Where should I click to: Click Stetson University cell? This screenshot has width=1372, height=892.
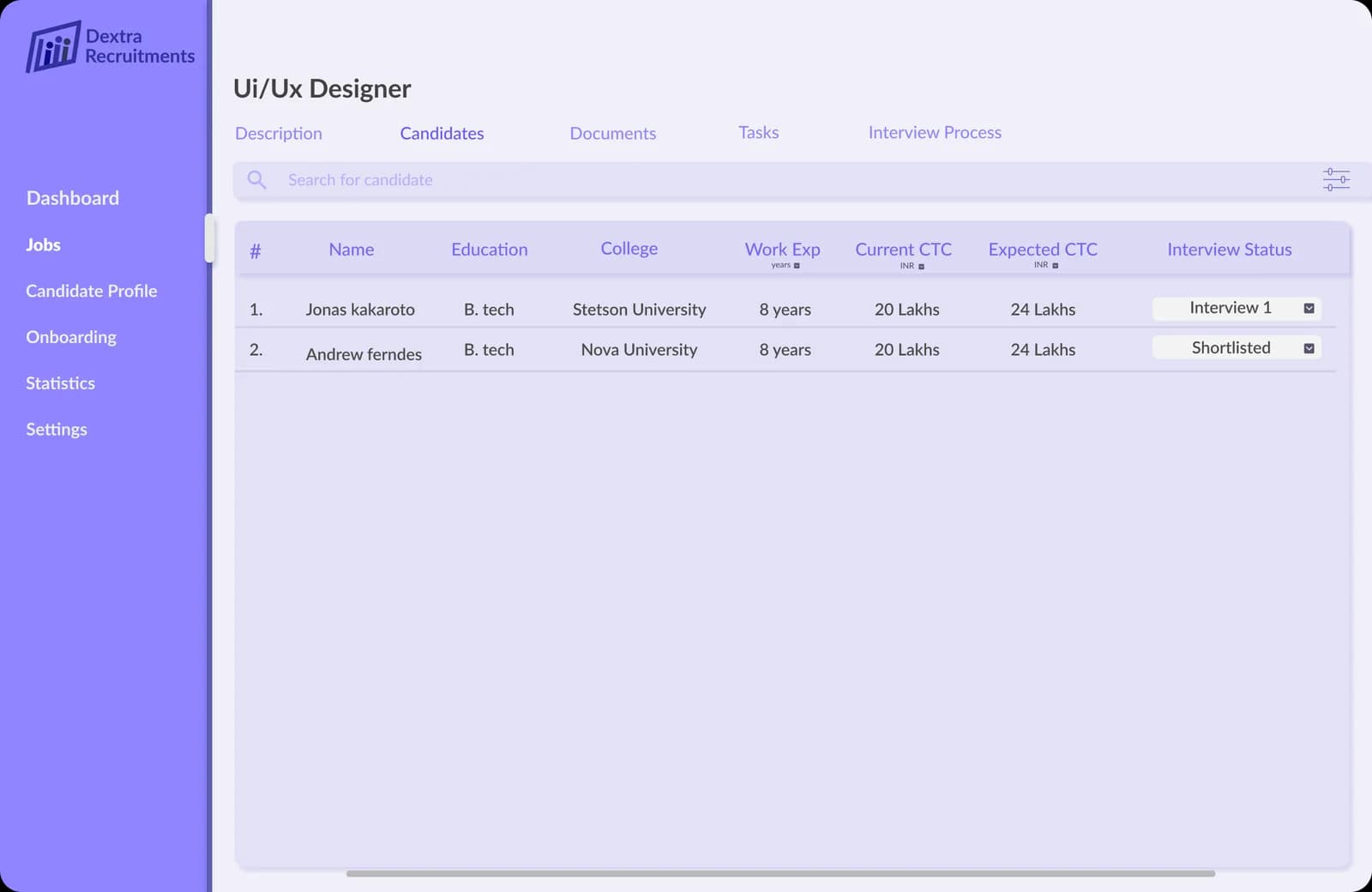640,310
